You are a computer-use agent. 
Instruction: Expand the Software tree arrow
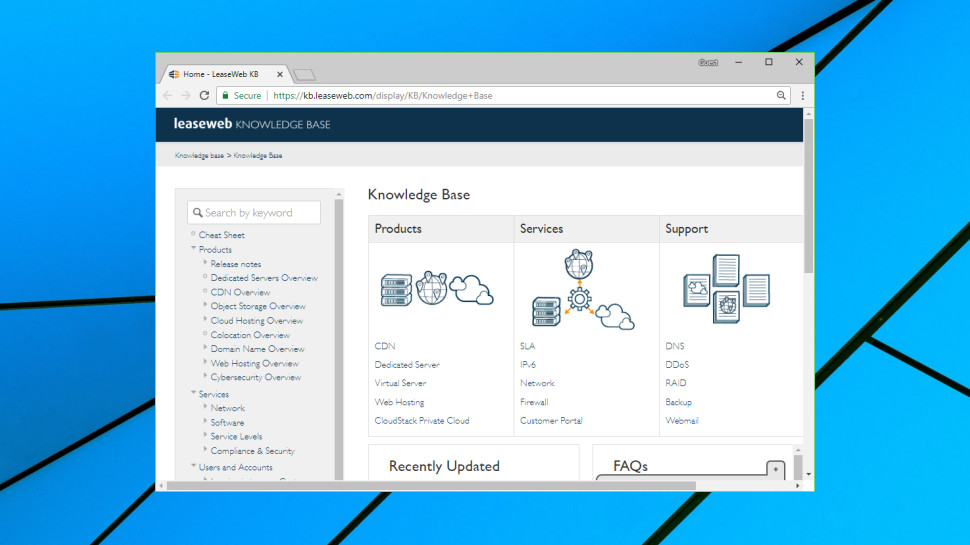click(205, 421)
